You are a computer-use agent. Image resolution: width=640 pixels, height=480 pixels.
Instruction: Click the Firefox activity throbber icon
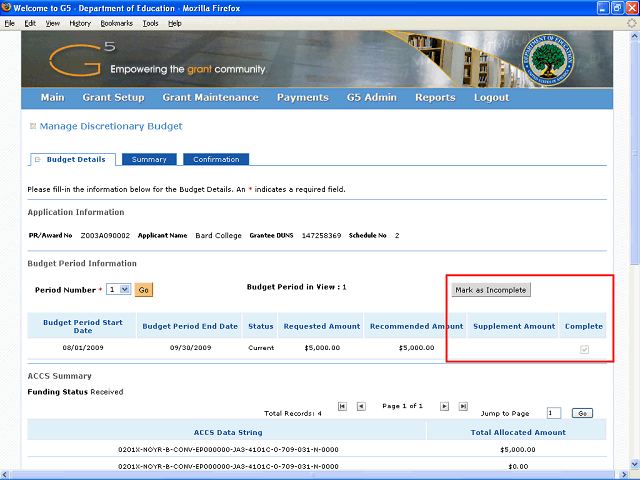(630, 22)
